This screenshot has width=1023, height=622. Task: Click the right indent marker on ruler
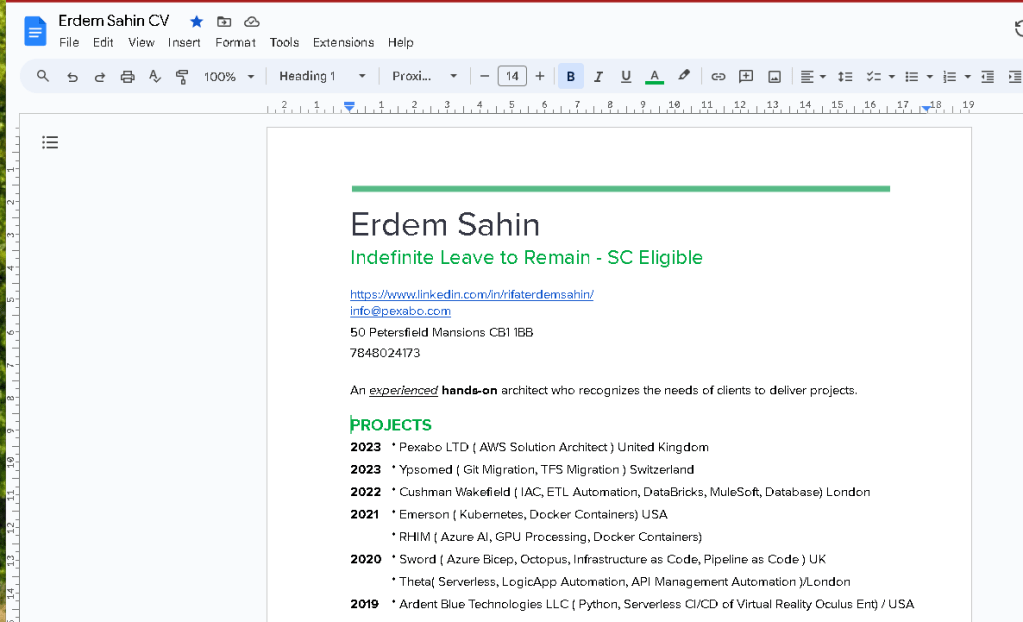point(926,108)
